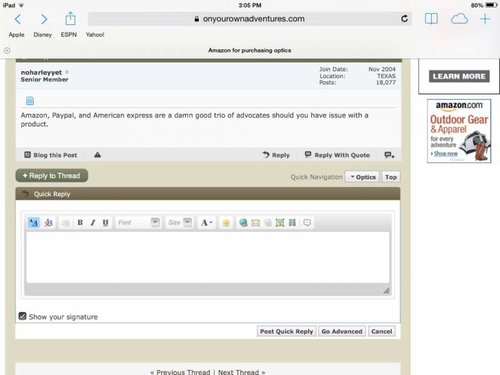This screenshot has width=500, height=375.
Task: Reload the page with refresh icon
Action: click(404, 19)
